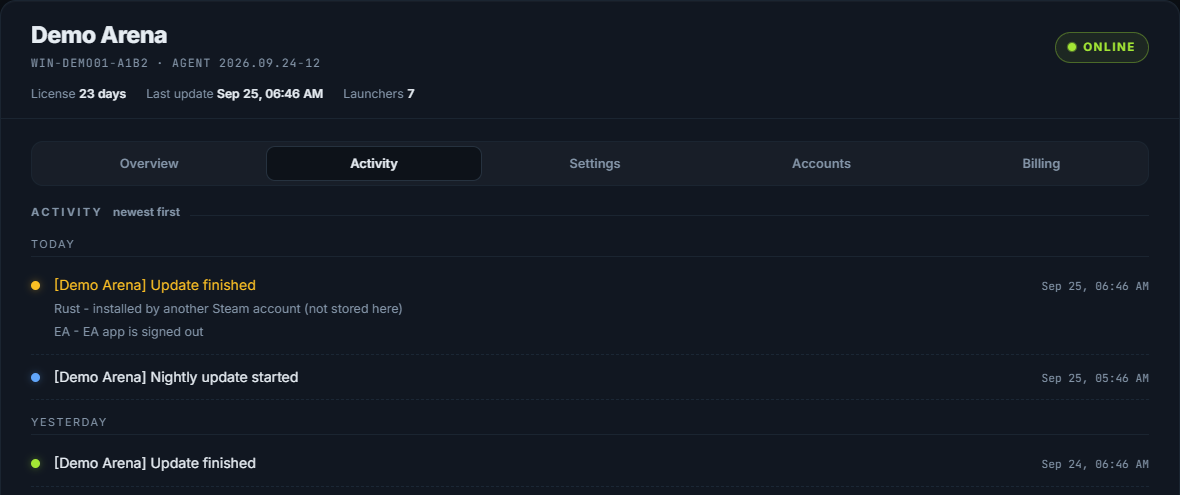The width and height of the screenshot is (1180, 495).
Task: Go to the Accounts tab
Action: pyautogui.click(x=821, y=163)
